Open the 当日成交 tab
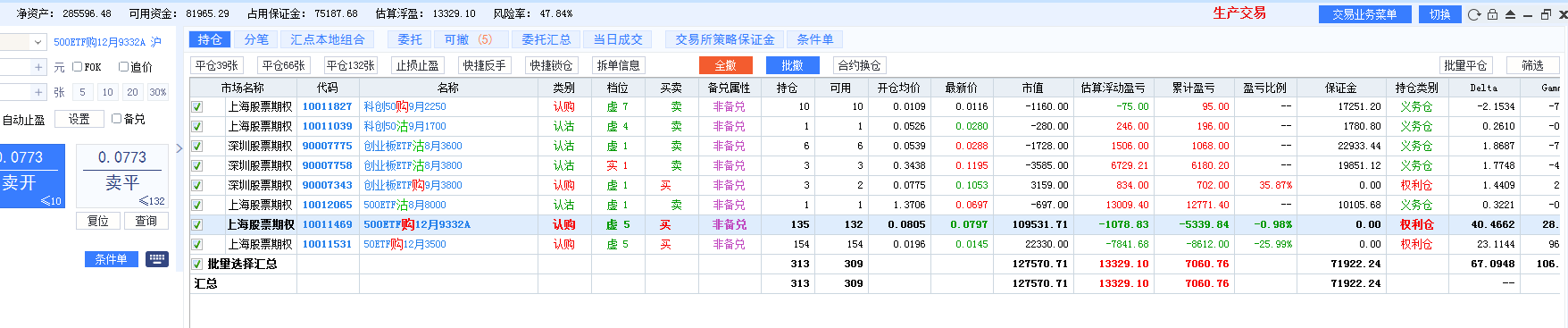This screenshot has height=328, width=1568. click(x=618, y=39)
